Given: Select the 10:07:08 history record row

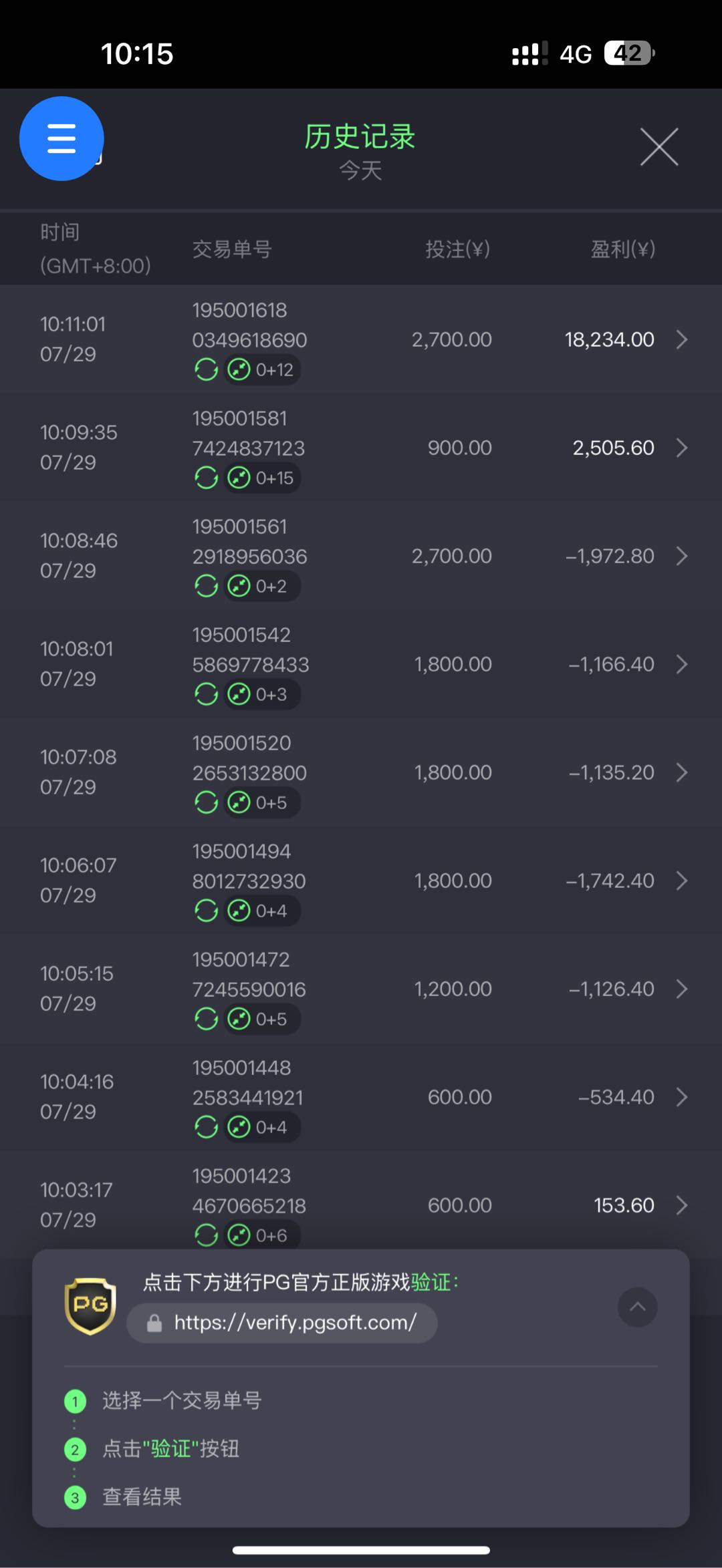Looking at the screenshot, I should click(x=361, y=772).
